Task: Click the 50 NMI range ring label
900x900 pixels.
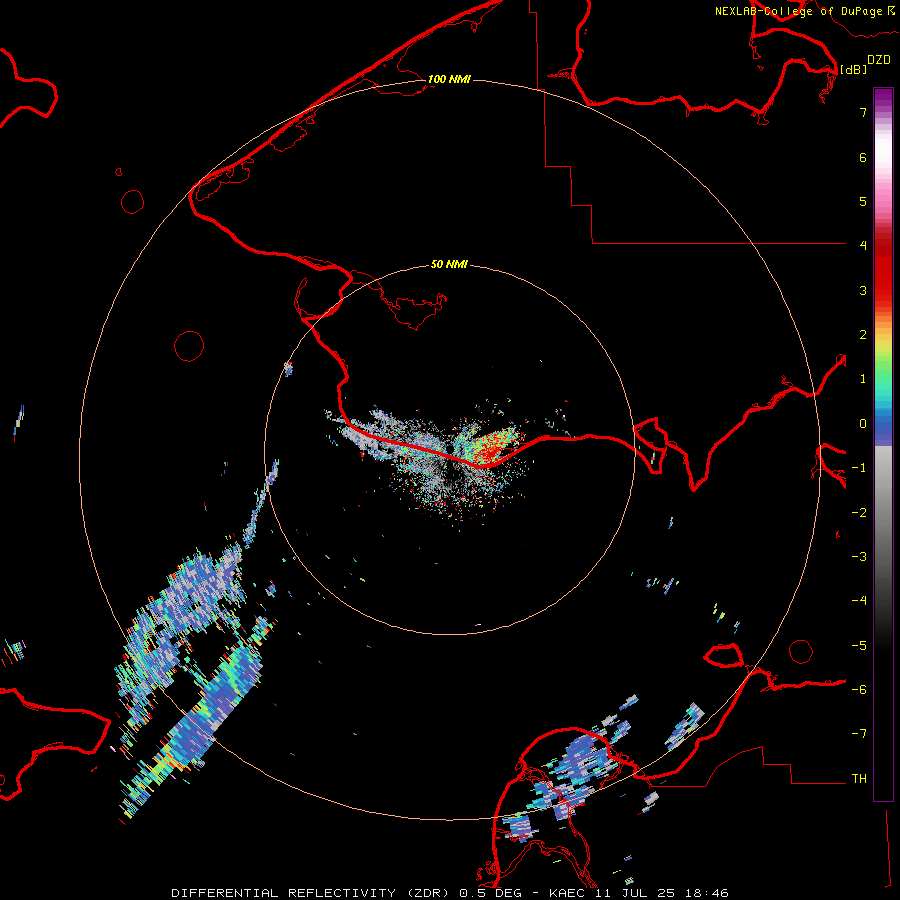Action: tap(449, 265)
